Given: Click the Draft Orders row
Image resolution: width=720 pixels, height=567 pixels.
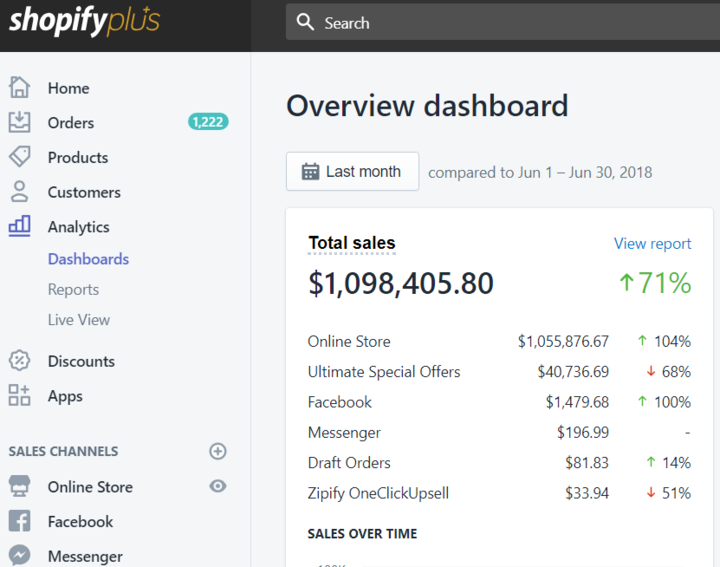Looking at the screenshot, I should click(499, 463).
